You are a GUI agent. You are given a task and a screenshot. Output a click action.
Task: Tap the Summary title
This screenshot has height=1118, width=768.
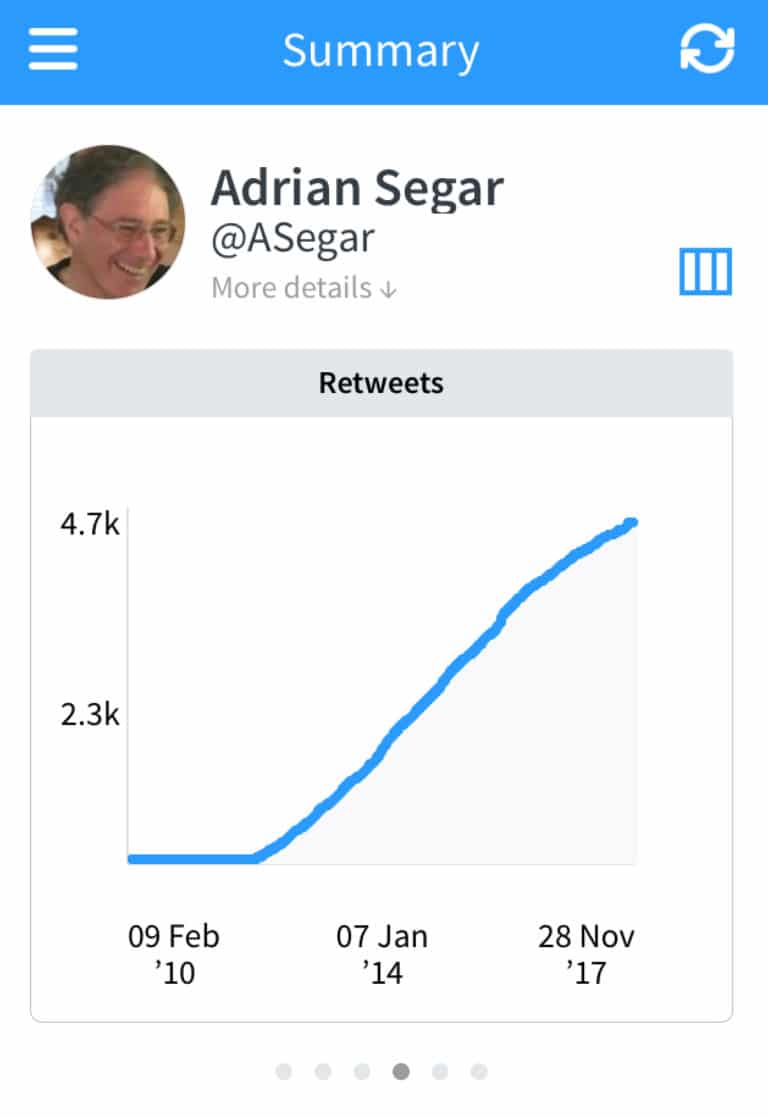point(381,51)
